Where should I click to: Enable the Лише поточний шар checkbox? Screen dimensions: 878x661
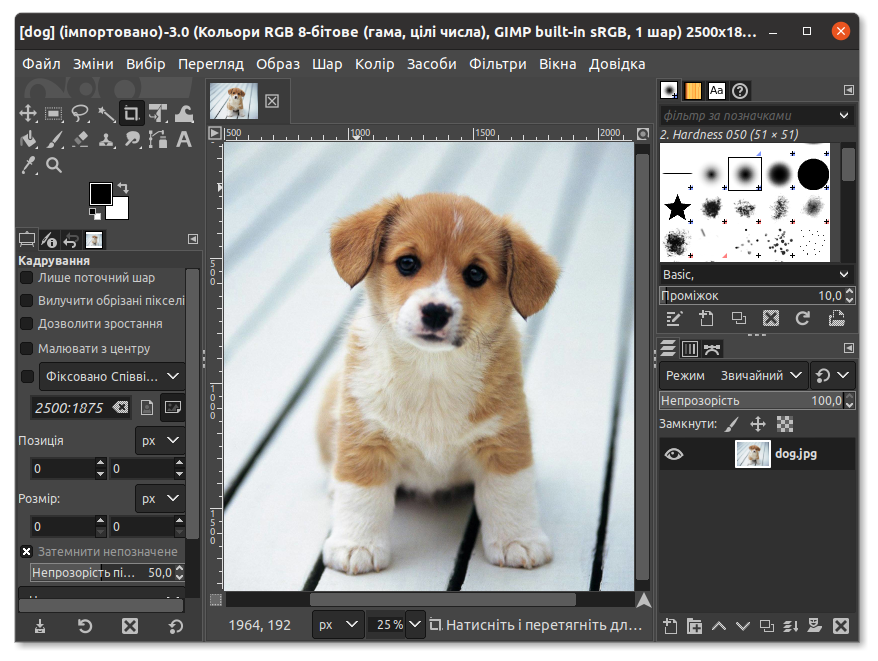(x=27, y=277)
